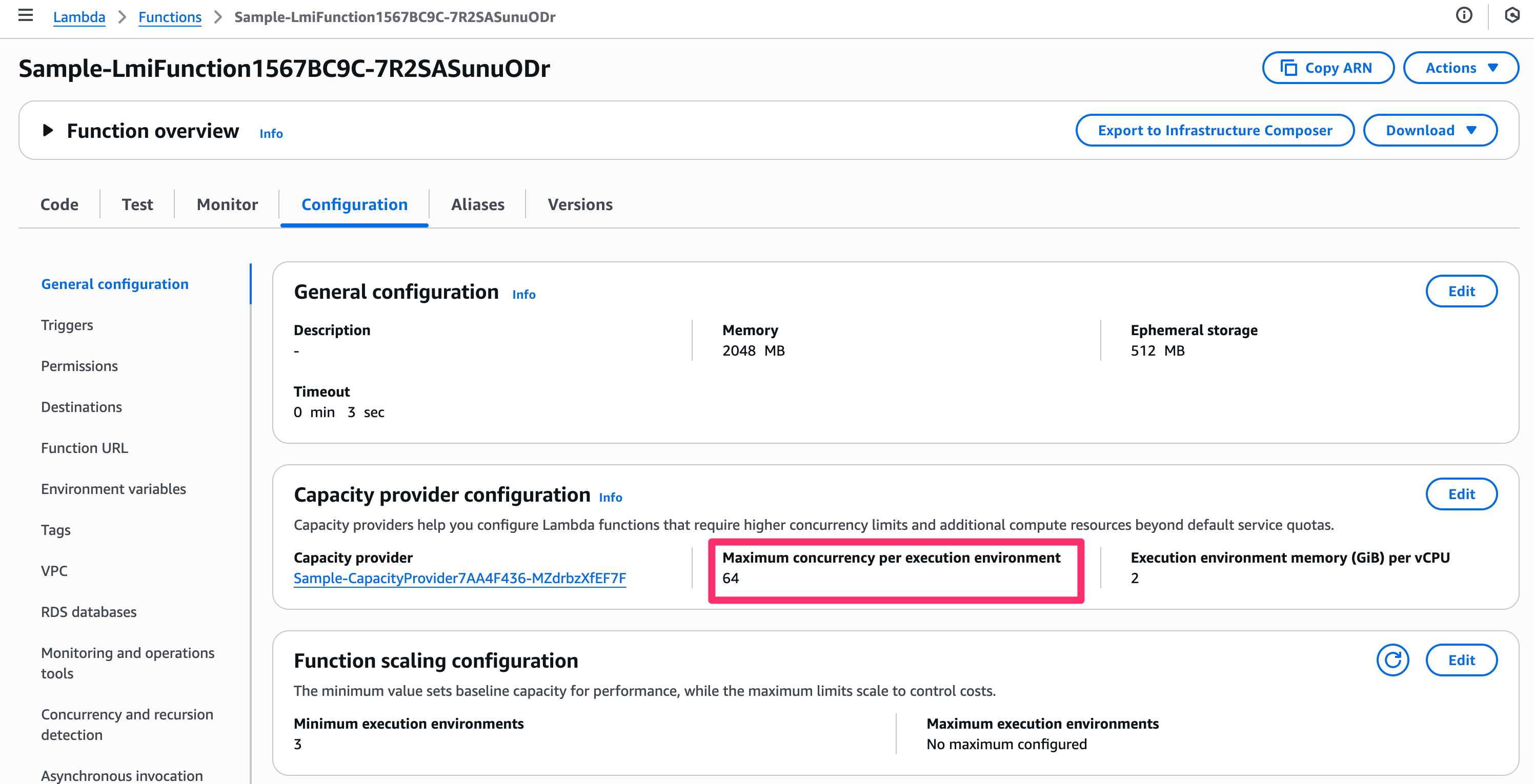The height and width of the screenshot is (784, 1534).
Task: Open Functions breadcrumb link
Action: 170,17
